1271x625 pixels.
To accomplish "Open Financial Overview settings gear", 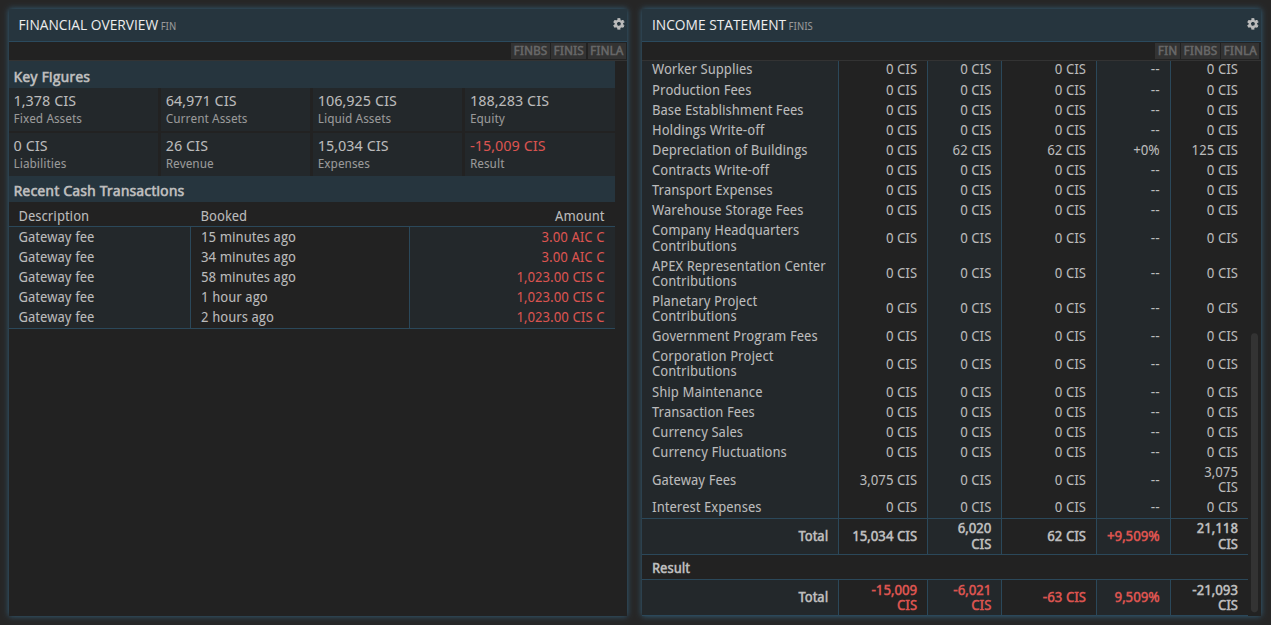I will tap(618, 24).
